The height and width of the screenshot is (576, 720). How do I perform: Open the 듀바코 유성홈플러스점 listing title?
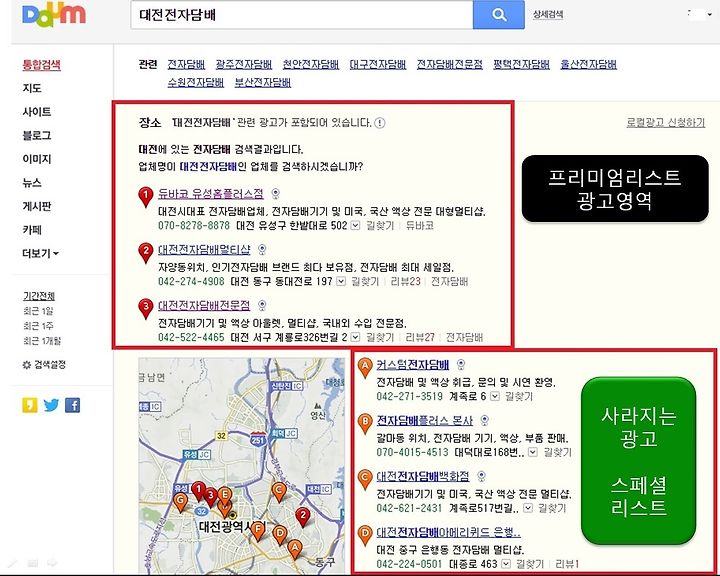[x=211, y=193]
